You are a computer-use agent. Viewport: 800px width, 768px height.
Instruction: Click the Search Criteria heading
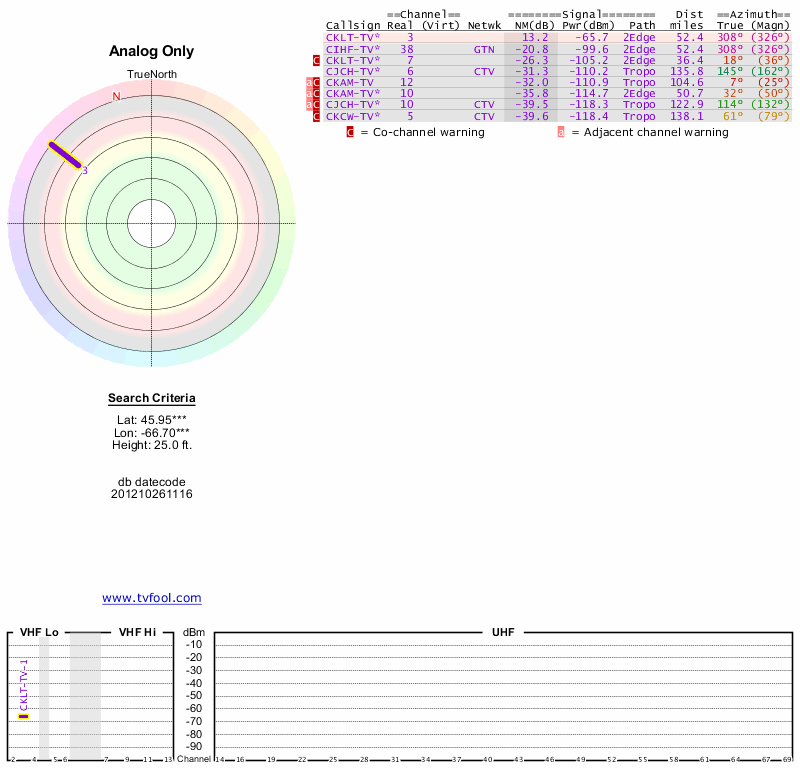152,399
